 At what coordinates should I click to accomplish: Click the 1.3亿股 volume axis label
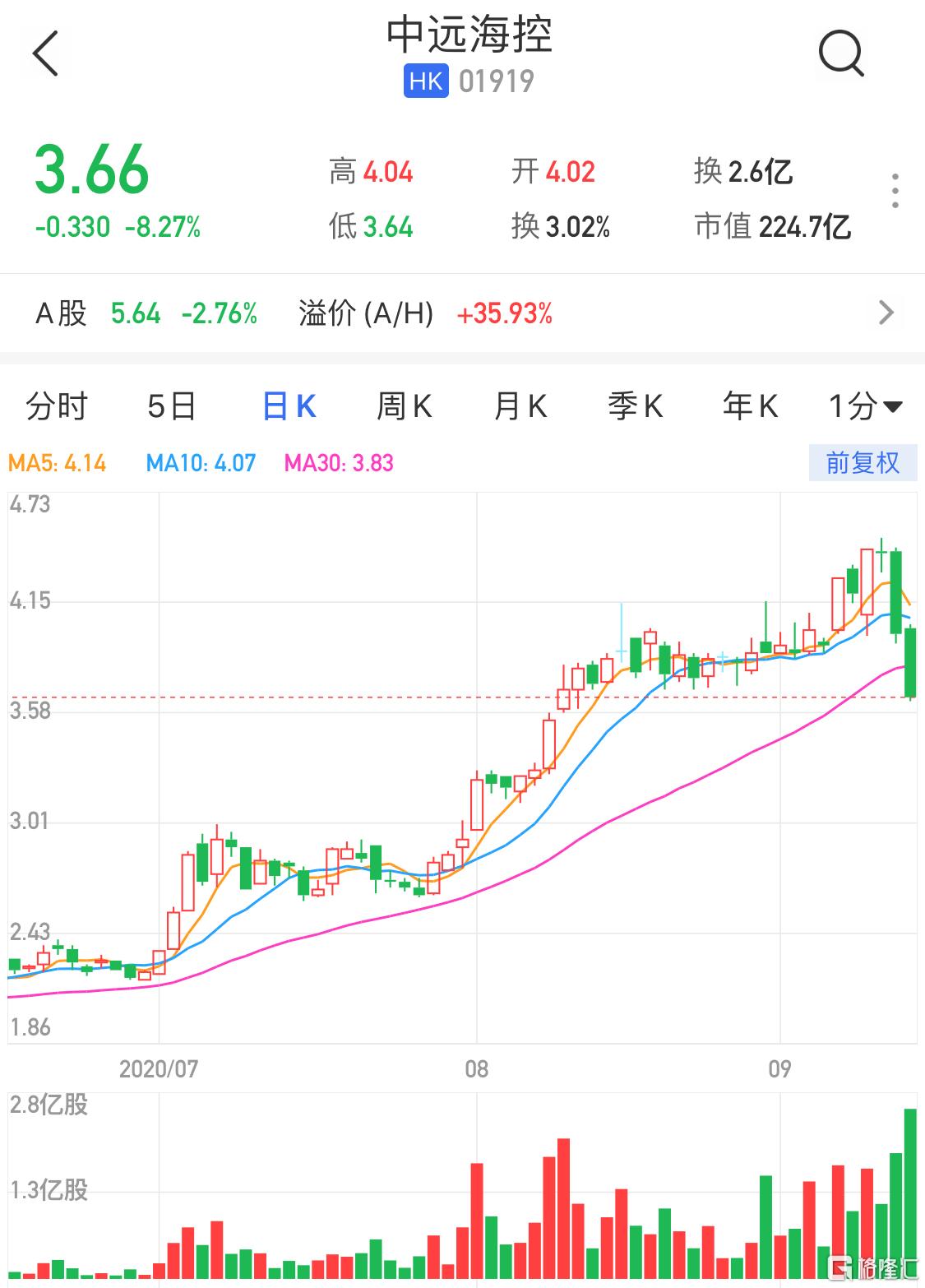(49, 1190)
